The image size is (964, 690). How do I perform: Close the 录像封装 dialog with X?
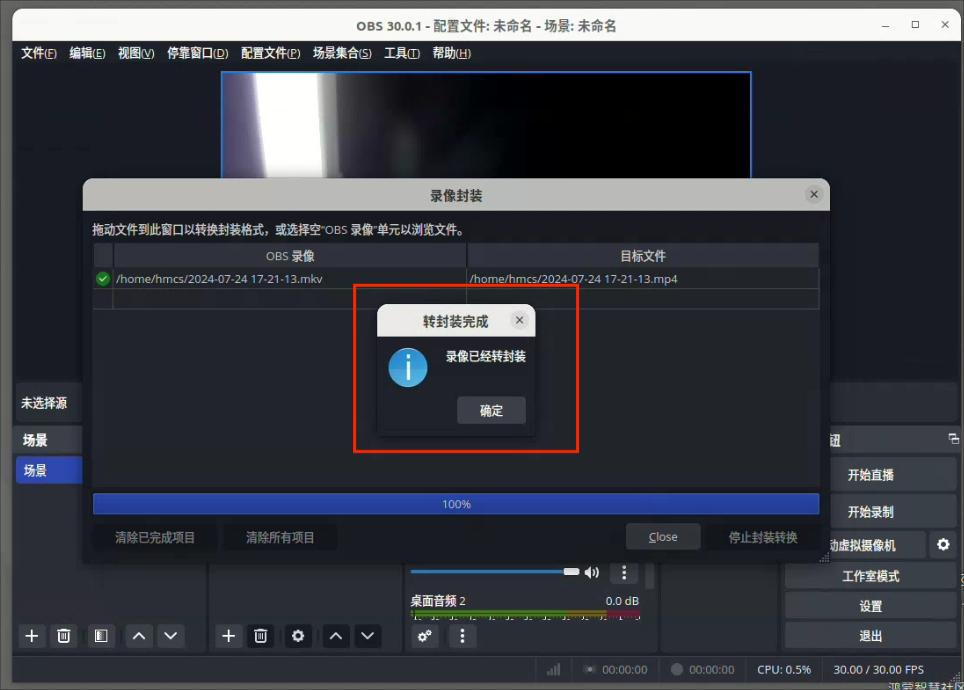coord(814,194)
